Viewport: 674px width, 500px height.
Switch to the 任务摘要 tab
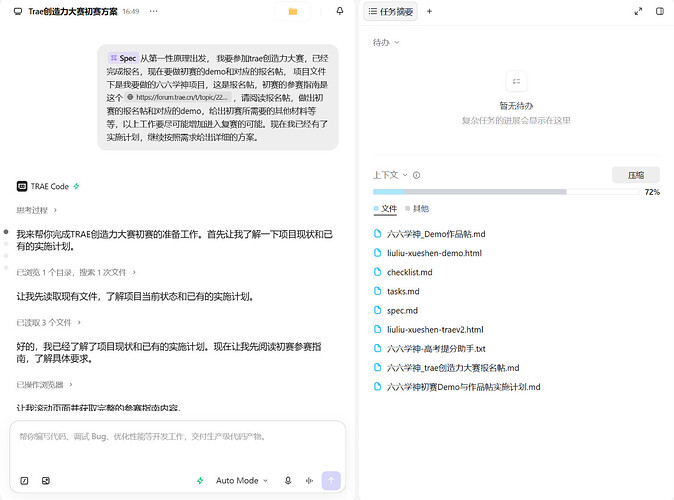click(x=391, y=12)
